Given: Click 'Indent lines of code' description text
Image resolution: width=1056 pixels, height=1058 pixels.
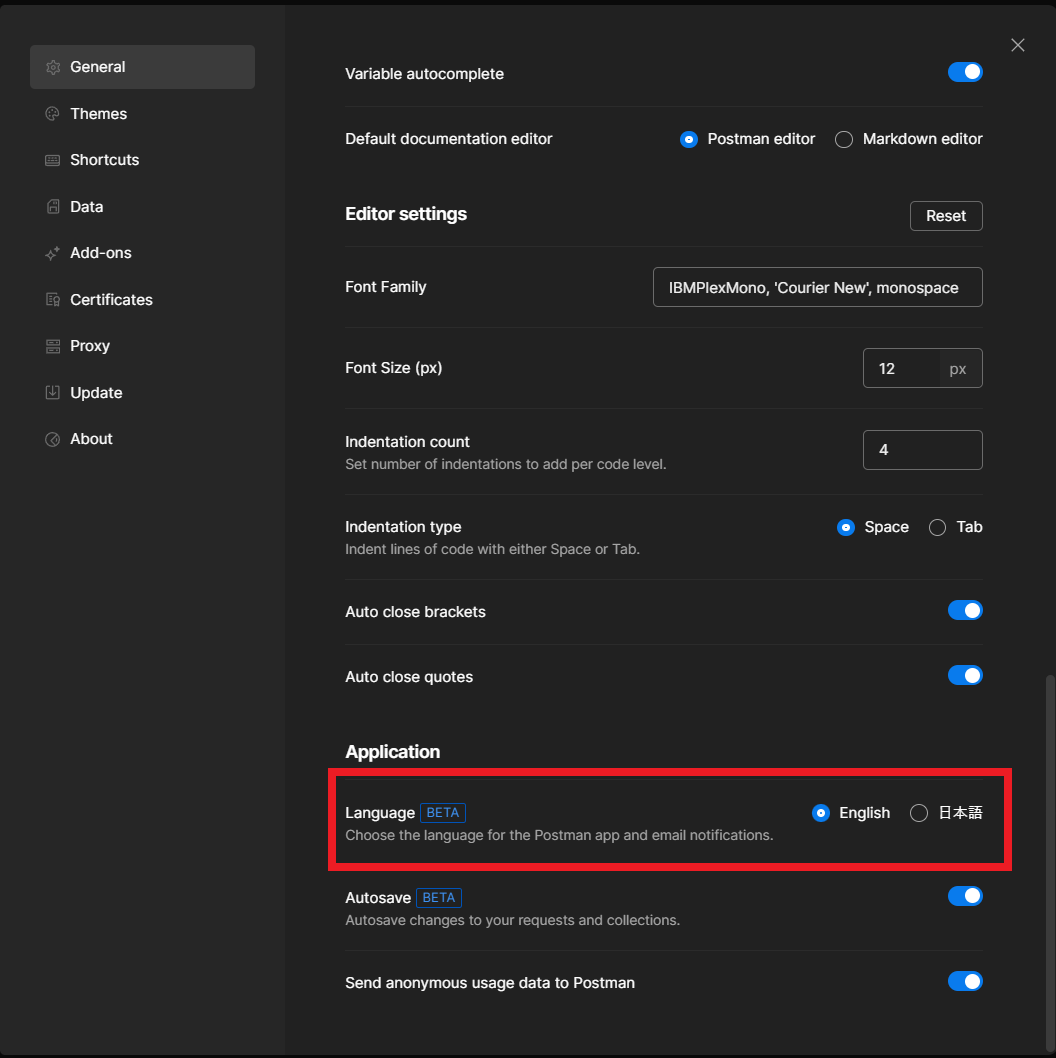Looking at the screenshot, I should coord(492,549).
